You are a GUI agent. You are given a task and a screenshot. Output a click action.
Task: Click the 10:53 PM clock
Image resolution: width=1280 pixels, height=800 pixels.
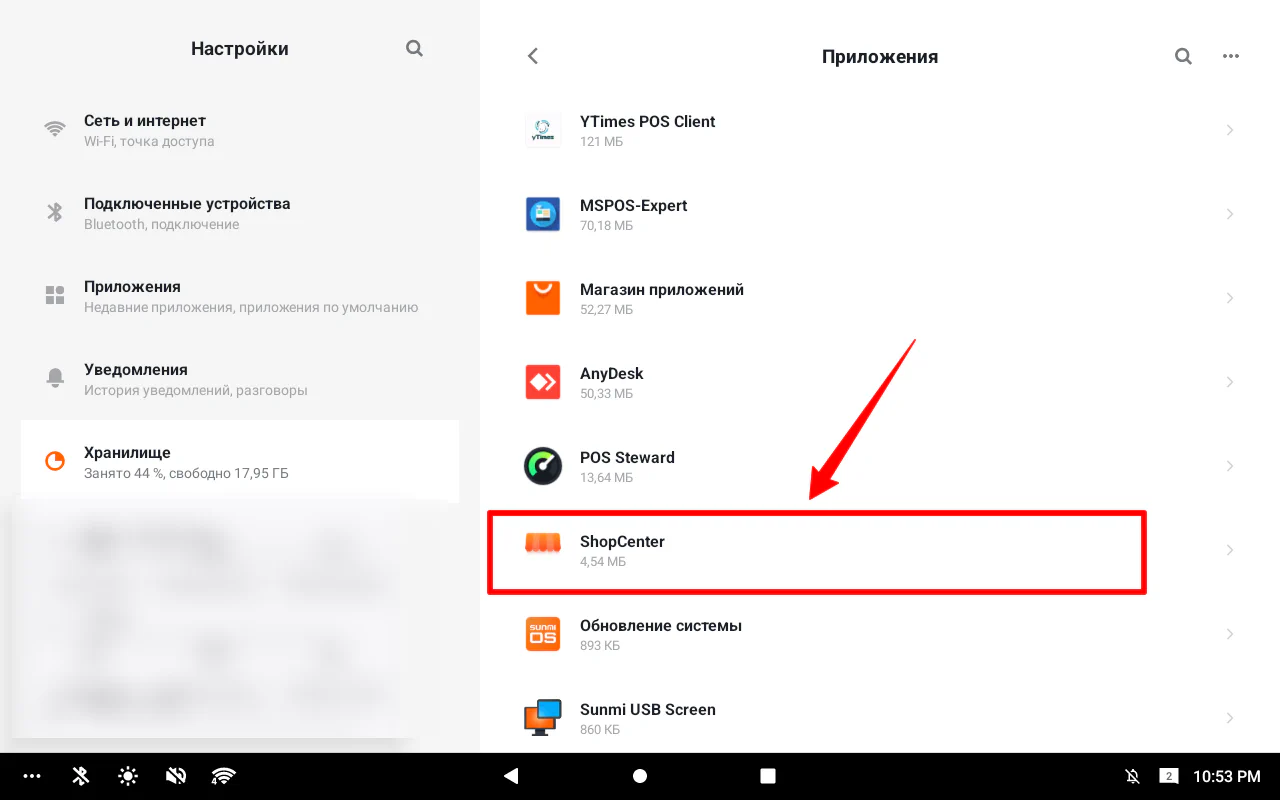[x=1226, y=776]
